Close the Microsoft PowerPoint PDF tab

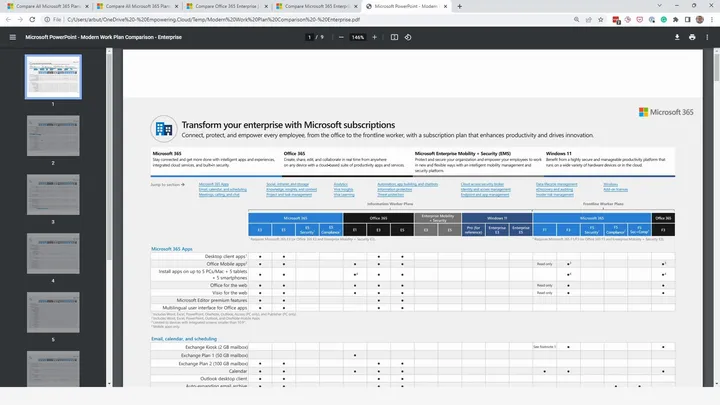[x=445, y=6]
